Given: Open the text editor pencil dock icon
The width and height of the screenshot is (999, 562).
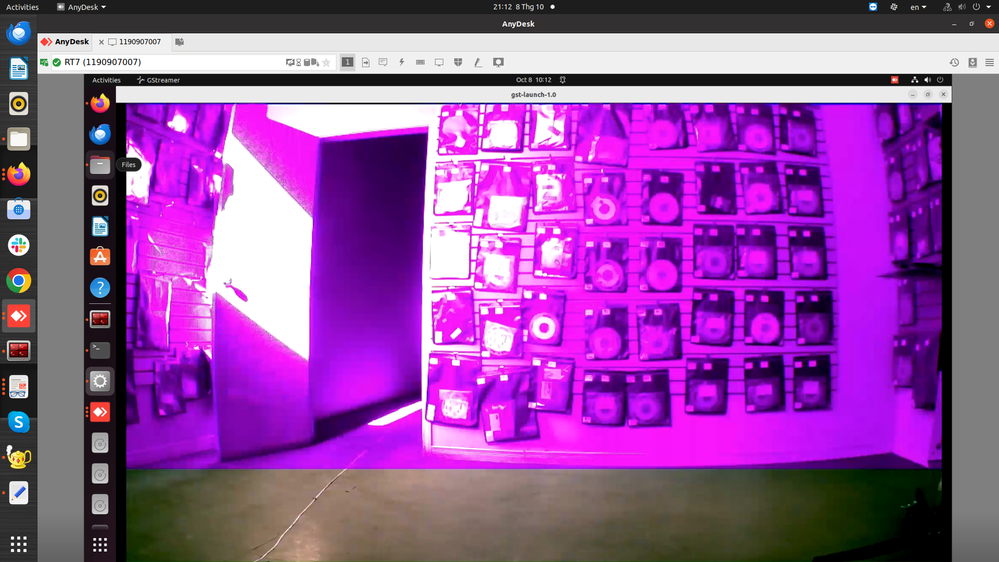Looking at the screenshot, I should click(x=18, y=493).
